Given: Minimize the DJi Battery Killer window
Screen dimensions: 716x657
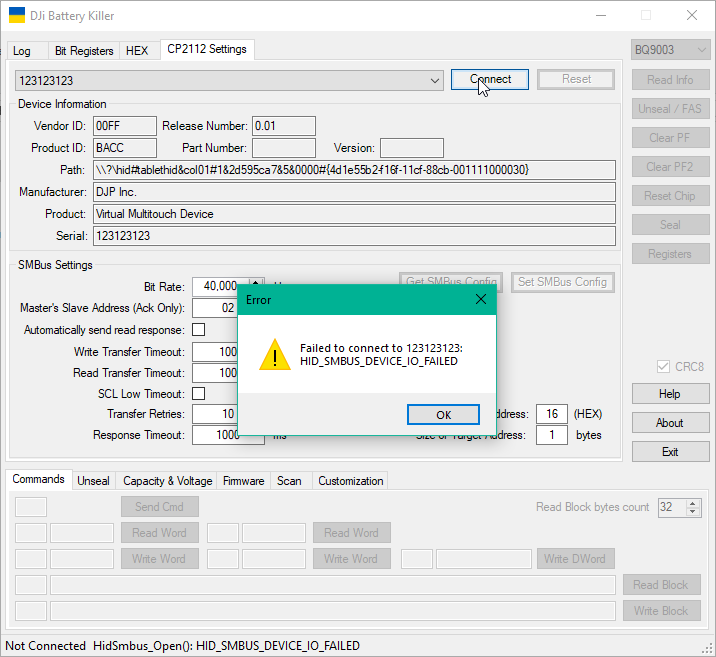Looking at the screenshot, I should click(x=601, y=15).
